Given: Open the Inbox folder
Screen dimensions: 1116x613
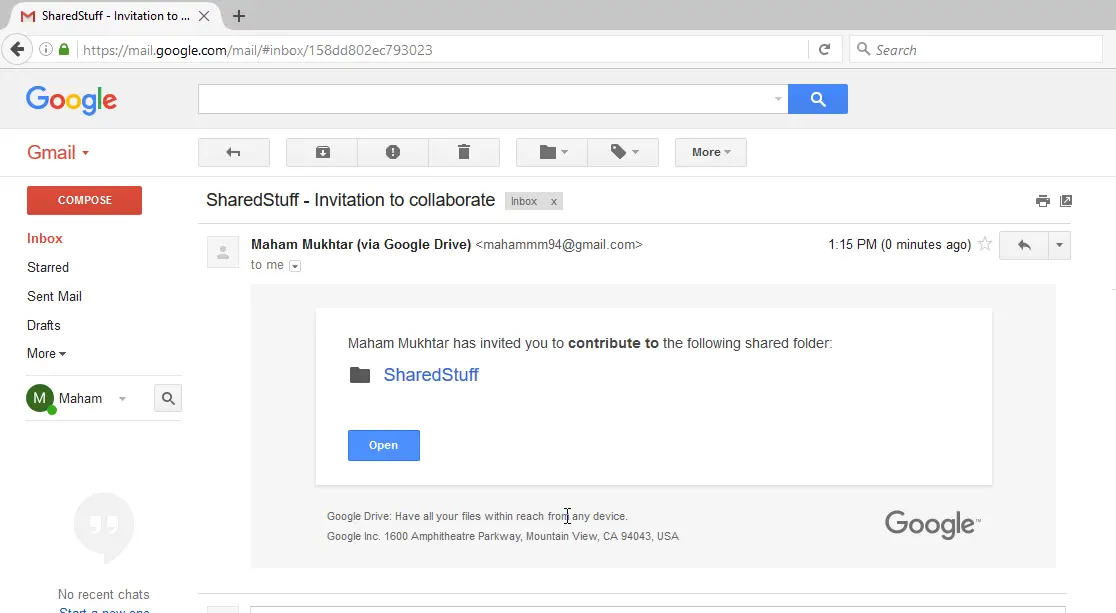Looking at the screenshot, I should pos(45,239).
